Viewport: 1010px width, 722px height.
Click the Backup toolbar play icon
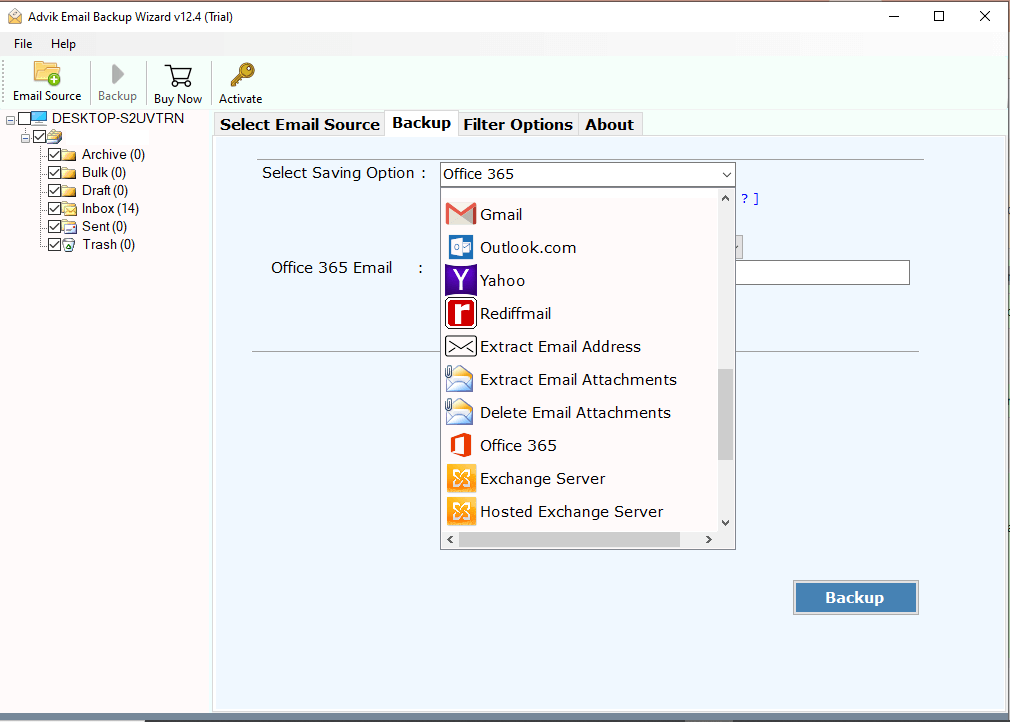tap(117, 74)
